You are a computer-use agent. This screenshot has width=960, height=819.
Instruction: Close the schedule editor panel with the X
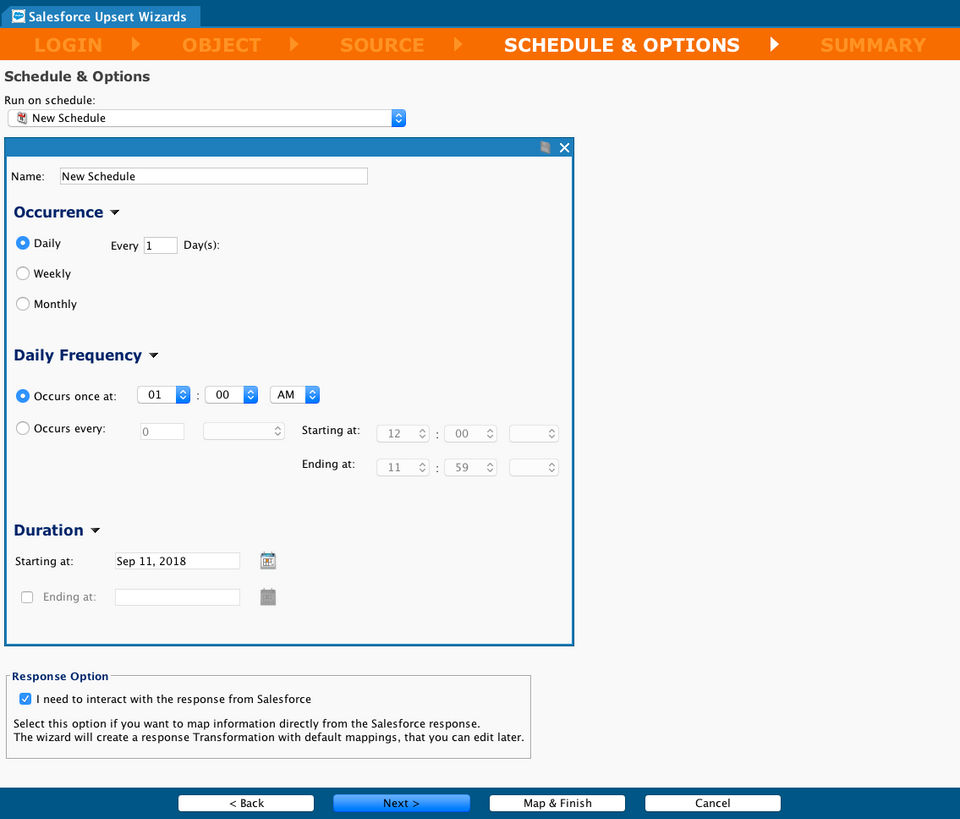tap(564, 148)
